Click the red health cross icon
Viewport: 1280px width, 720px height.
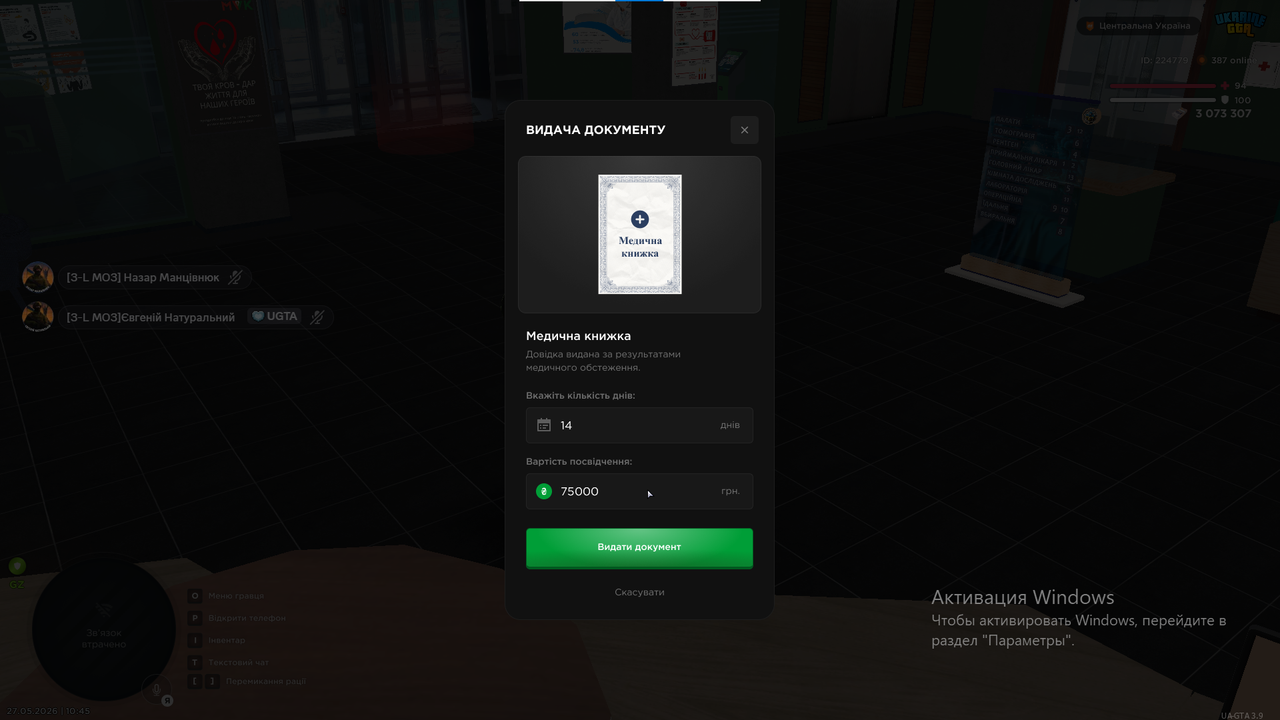(1225, 86)
